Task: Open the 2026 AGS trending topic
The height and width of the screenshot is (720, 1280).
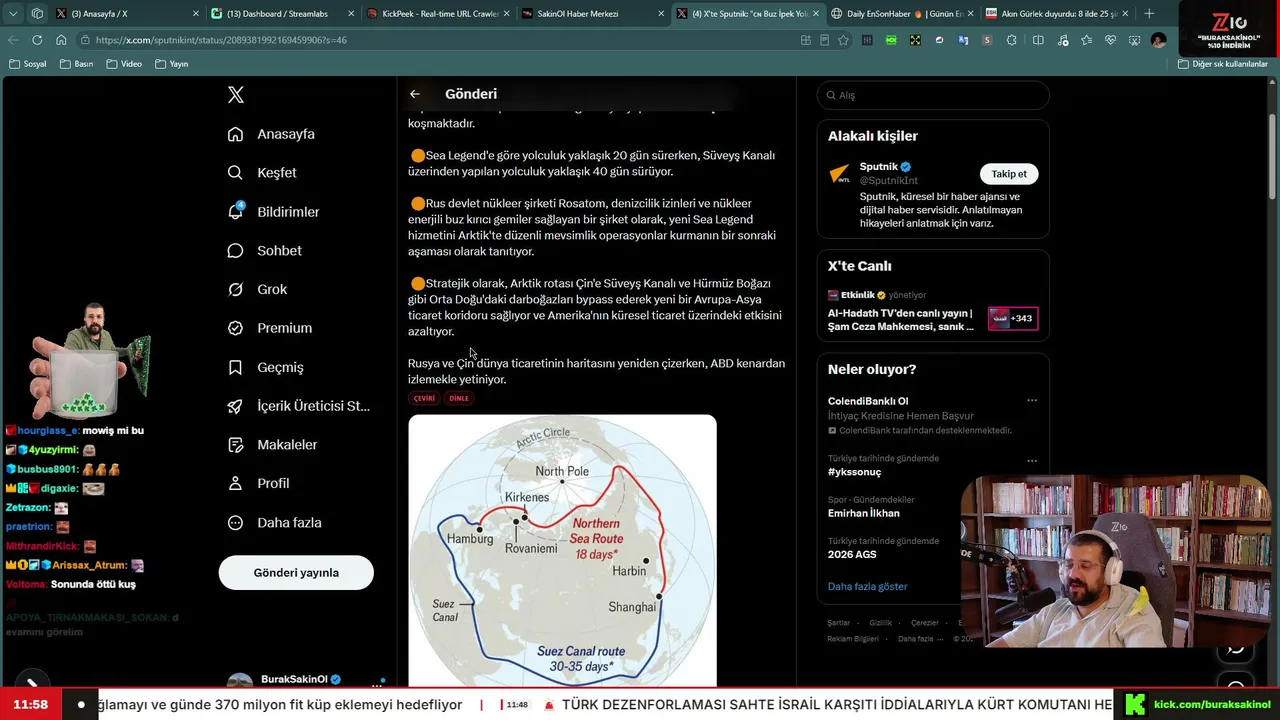Action: tap(852, 554)
